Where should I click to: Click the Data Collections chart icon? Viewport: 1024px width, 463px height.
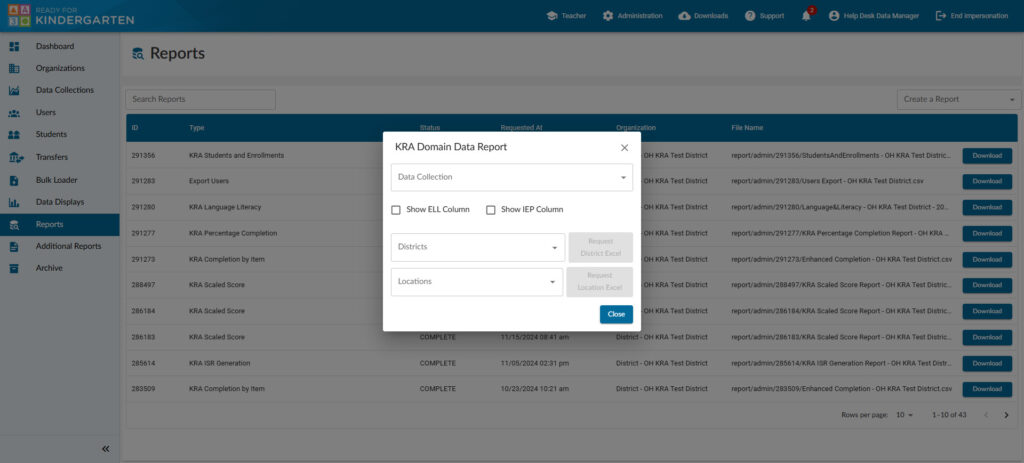point(14,91)
